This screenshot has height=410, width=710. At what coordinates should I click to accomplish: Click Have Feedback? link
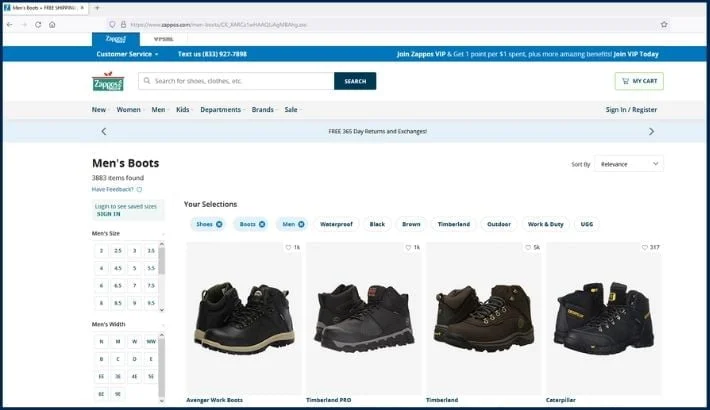[112, 189]
